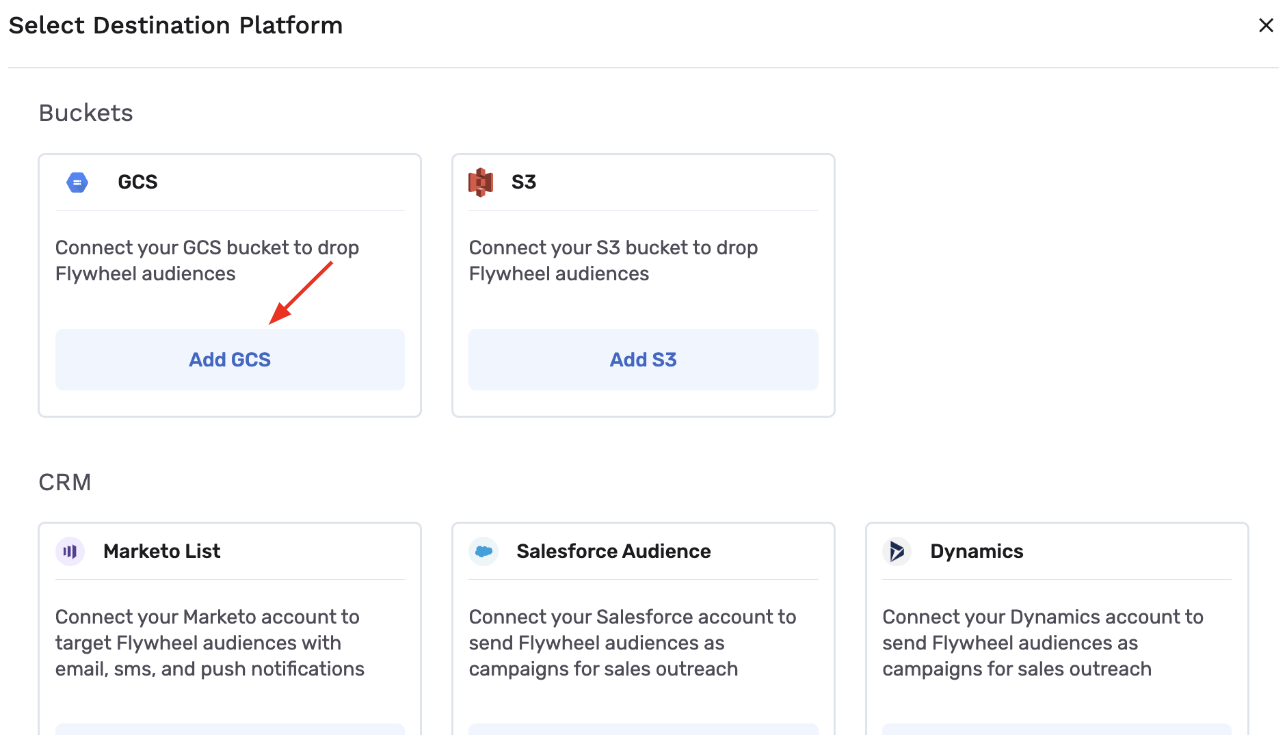Viewport: 1280px width, 744px height.
Task: Click the Buckets section heading
Action: [86, 113]
